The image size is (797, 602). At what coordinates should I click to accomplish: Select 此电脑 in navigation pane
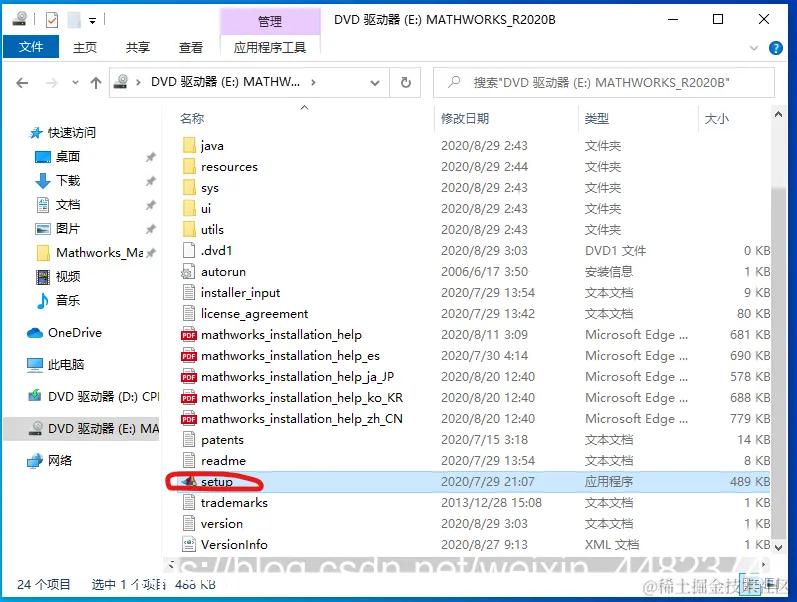pos(66,365)
